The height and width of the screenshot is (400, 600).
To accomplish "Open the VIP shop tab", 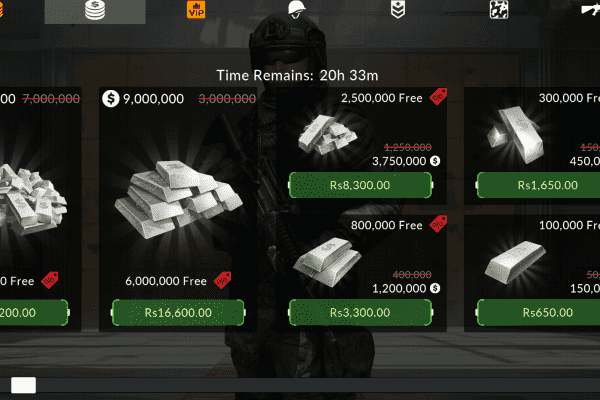I will (196, 10).
